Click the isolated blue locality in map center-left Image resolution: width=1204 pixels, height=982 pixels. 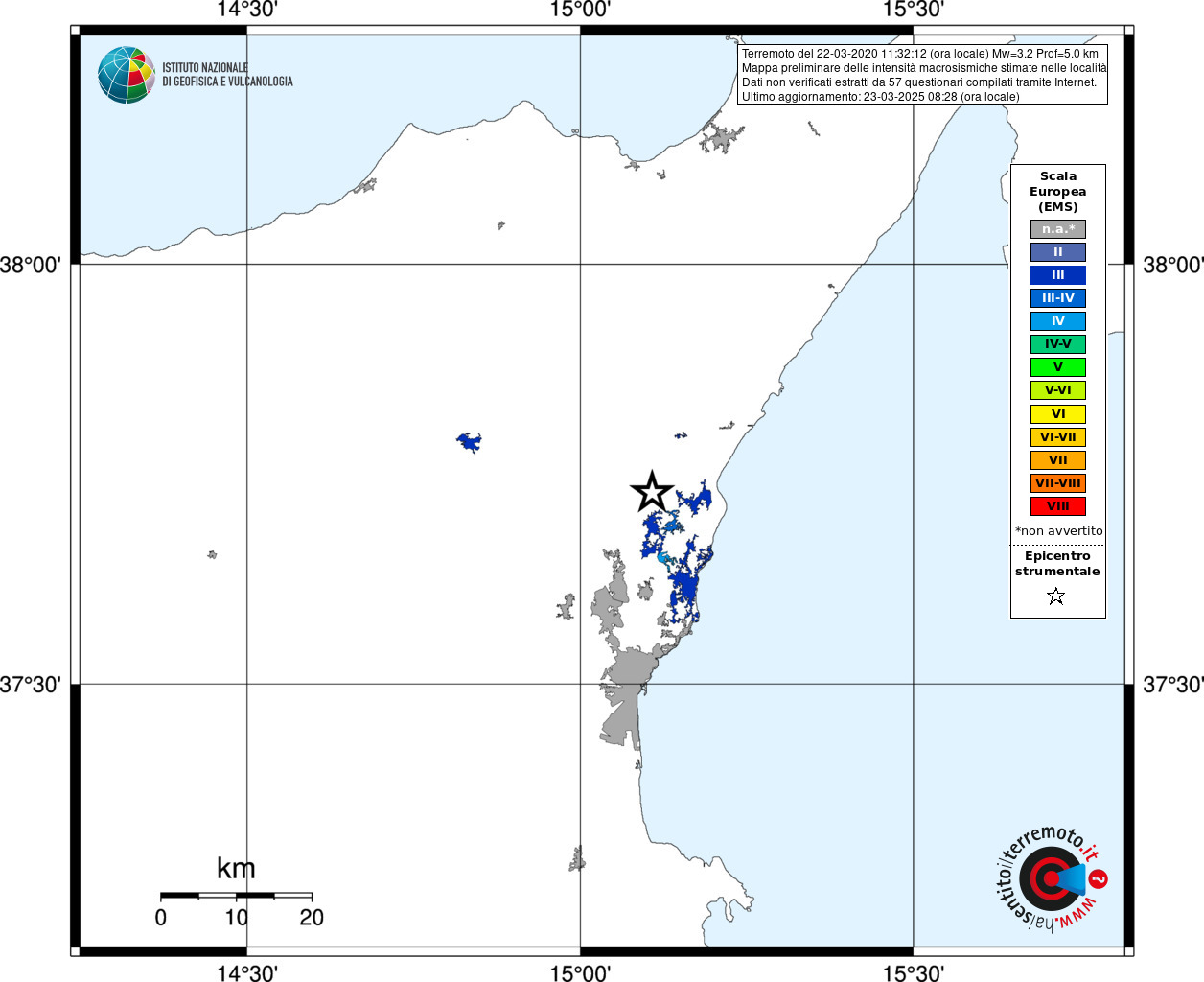[469, 442]
